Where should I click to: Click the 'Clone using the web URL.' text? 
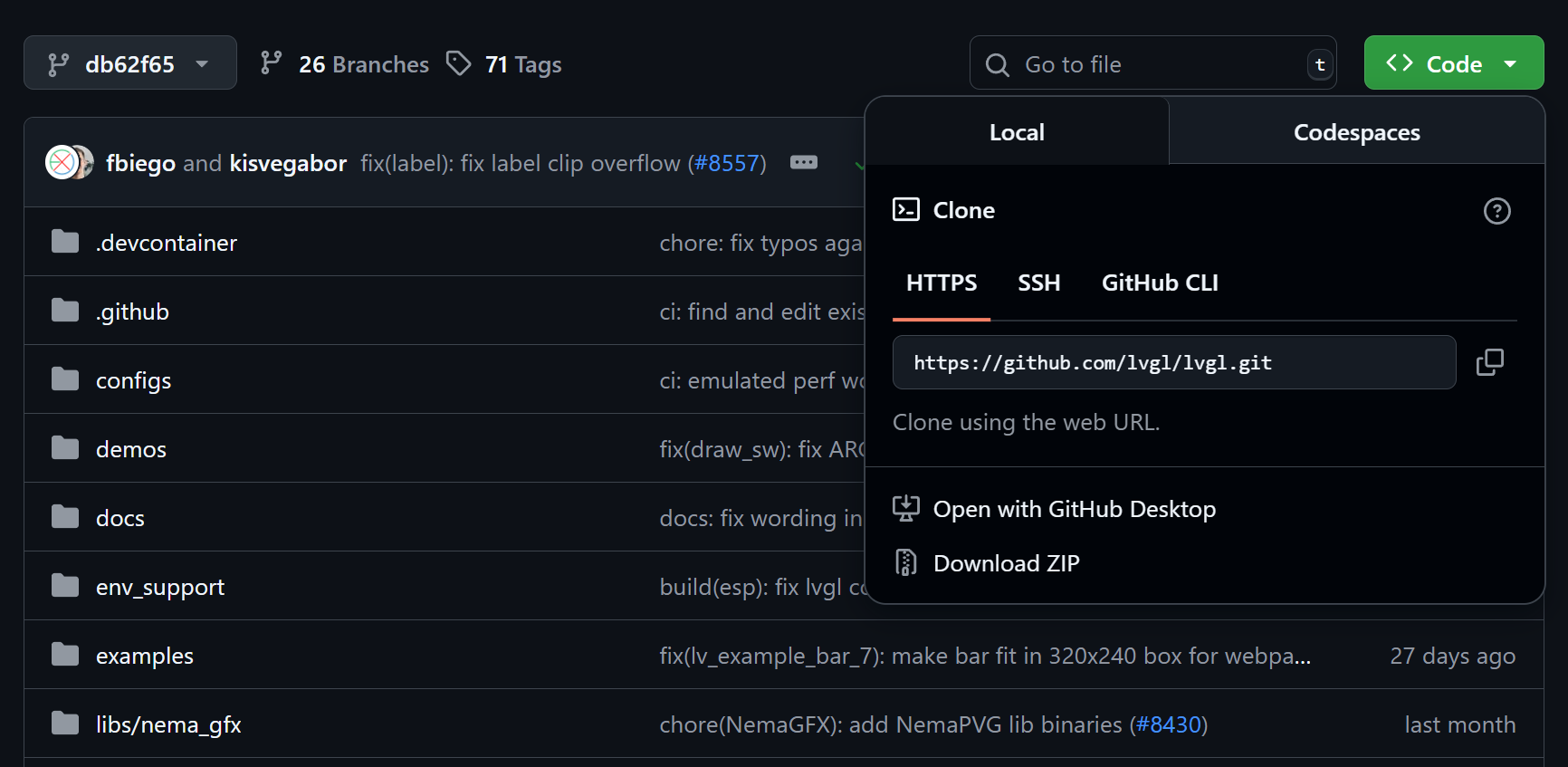click(x=1026, y=422)
